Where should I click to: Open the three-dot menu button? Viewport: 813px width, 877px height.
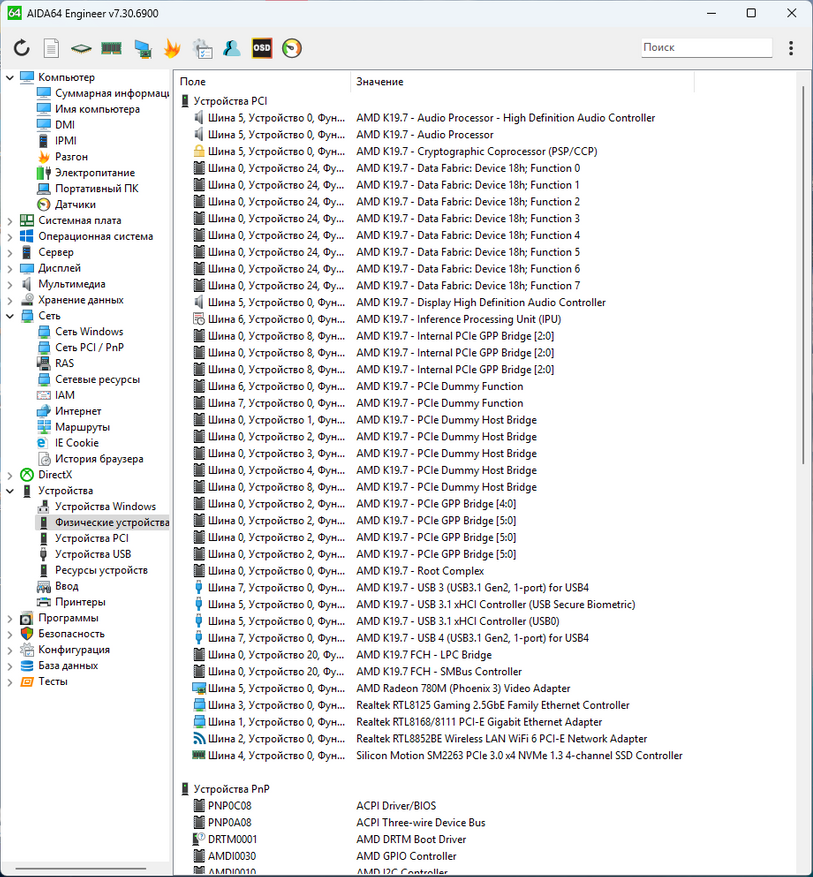[x=791, y=48]
